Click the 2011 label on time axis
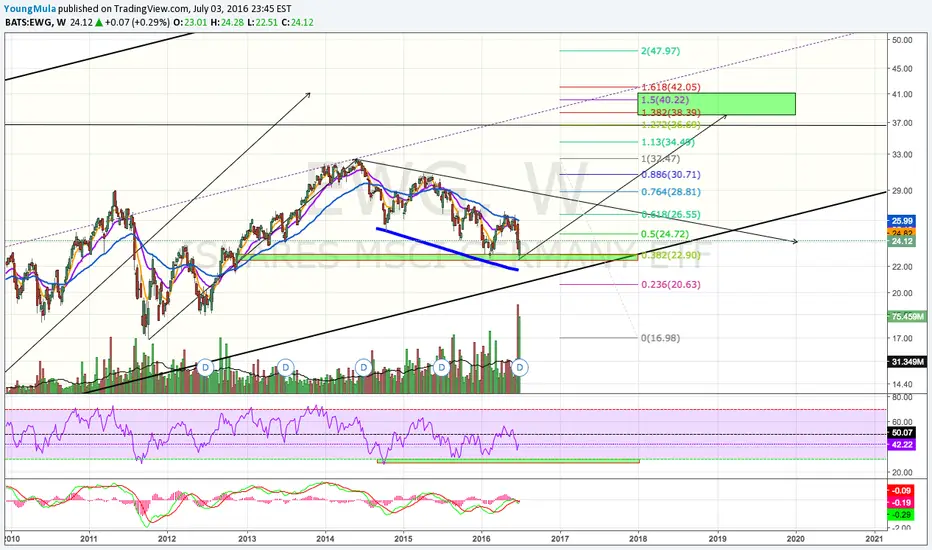The image size is (932, 550). pyautogui.click(x=89, y=539)
